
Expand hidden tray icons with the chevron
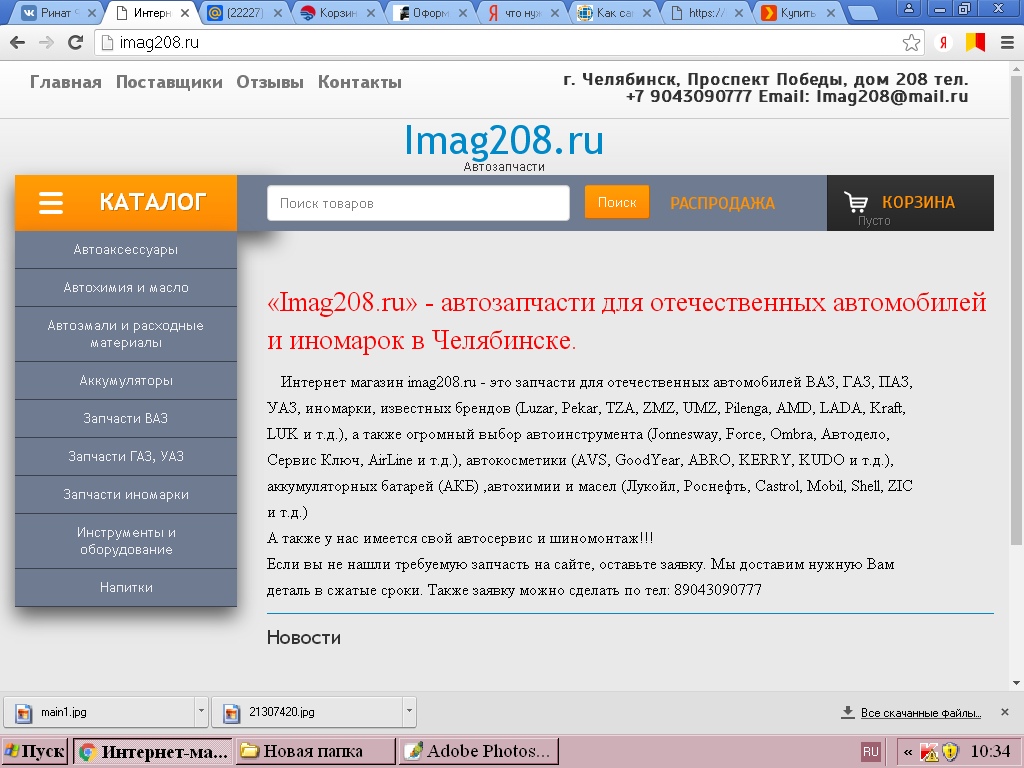[x=908, y=752]
